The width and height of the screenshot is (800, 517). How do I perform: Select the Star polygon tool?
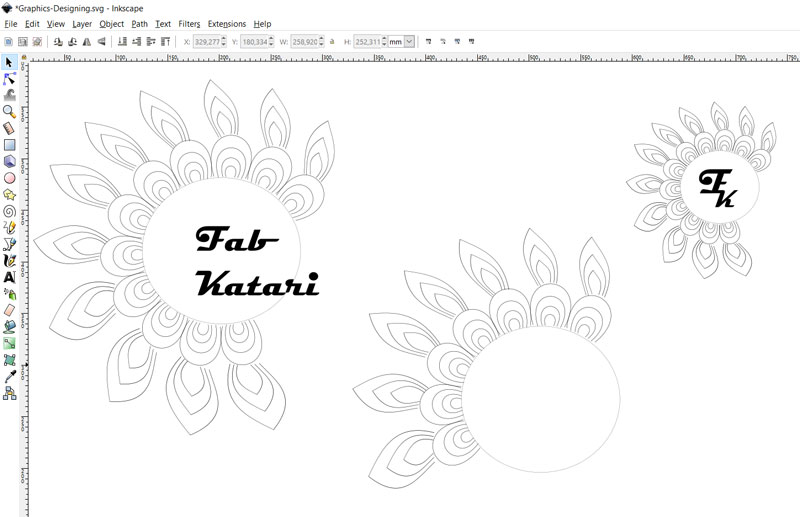point(9,194)
